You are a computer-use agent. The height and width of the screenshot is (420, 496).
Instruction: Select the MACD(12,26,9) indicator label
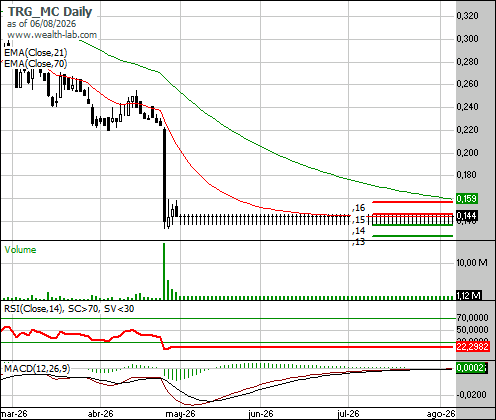click(37, 369)
